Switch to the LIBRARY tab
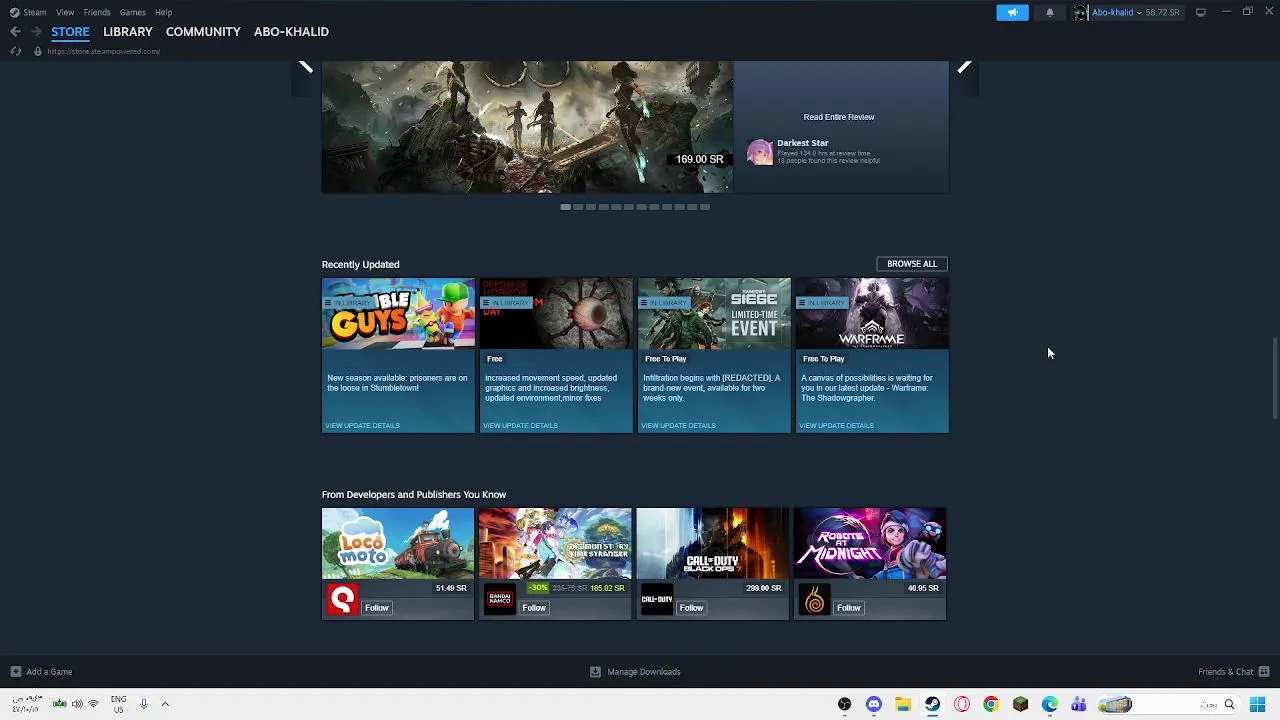Screen dimensions: 1280x720 tap(128, 32)
